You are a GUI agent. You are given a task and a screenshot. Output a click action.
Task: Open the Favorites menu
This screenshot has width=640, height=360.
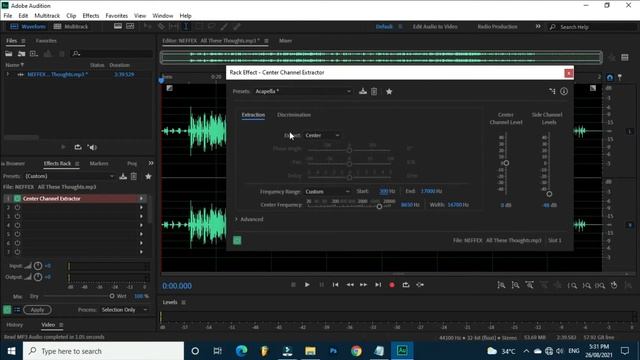[x=116, y=16]
